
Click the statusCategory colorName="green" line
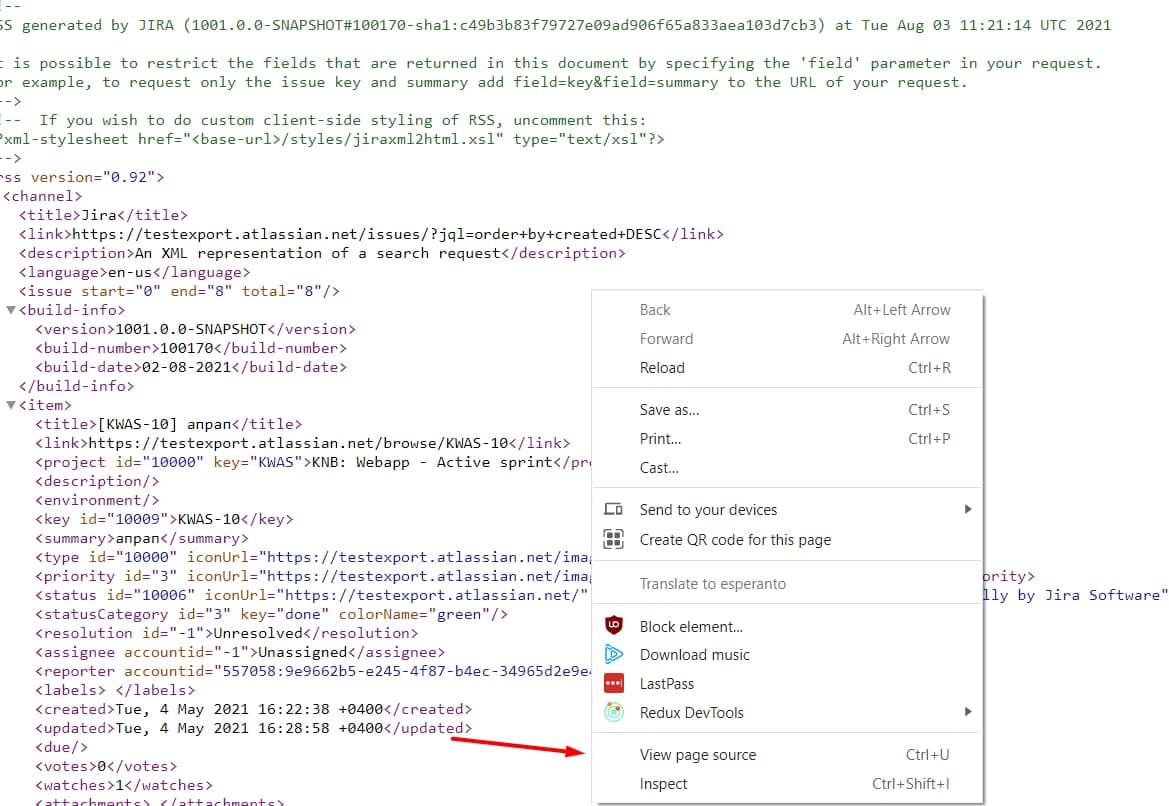tap(271, 614)
